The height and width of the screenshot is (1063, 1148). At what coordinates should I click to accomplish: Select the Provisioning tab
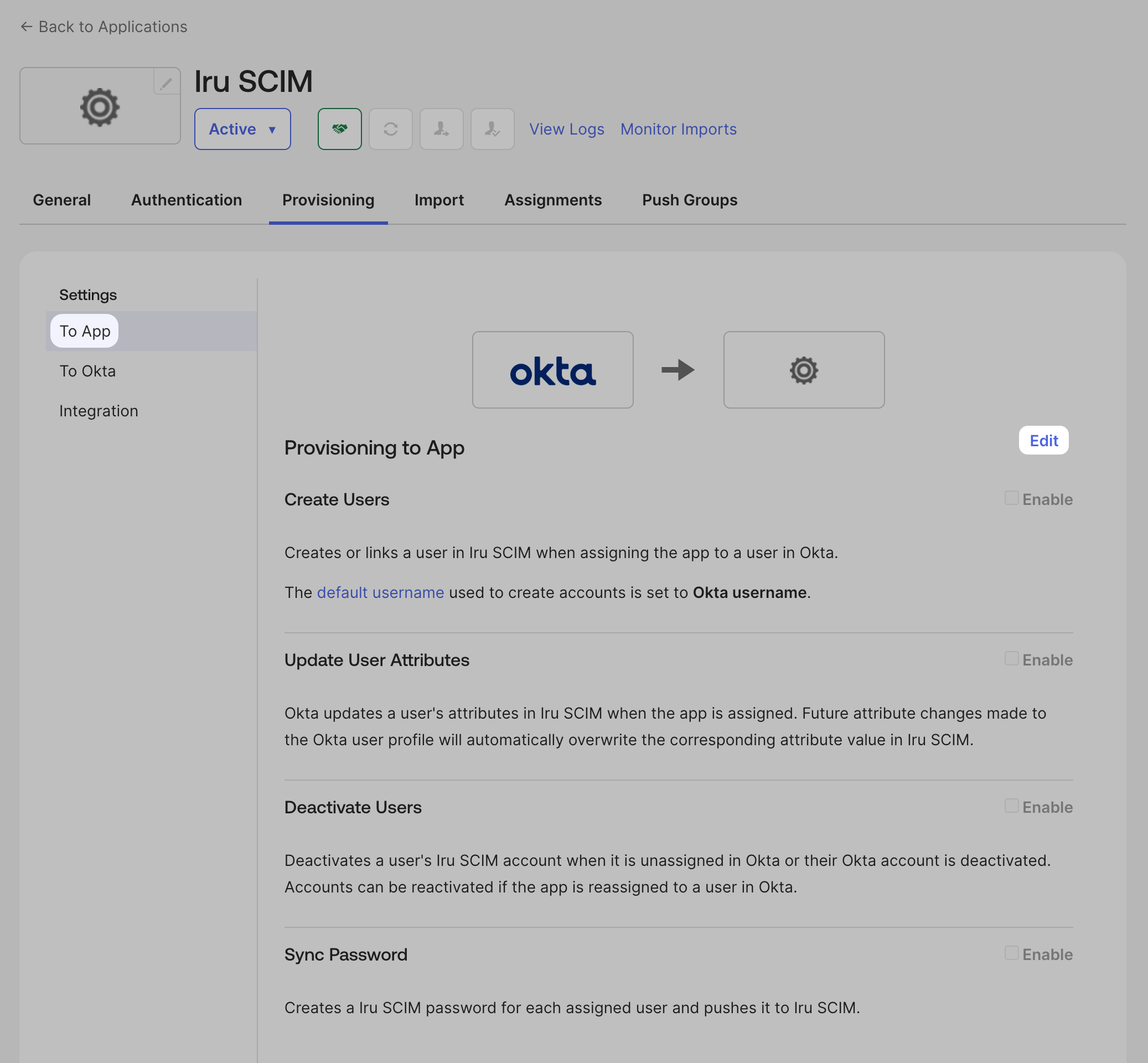328,200
